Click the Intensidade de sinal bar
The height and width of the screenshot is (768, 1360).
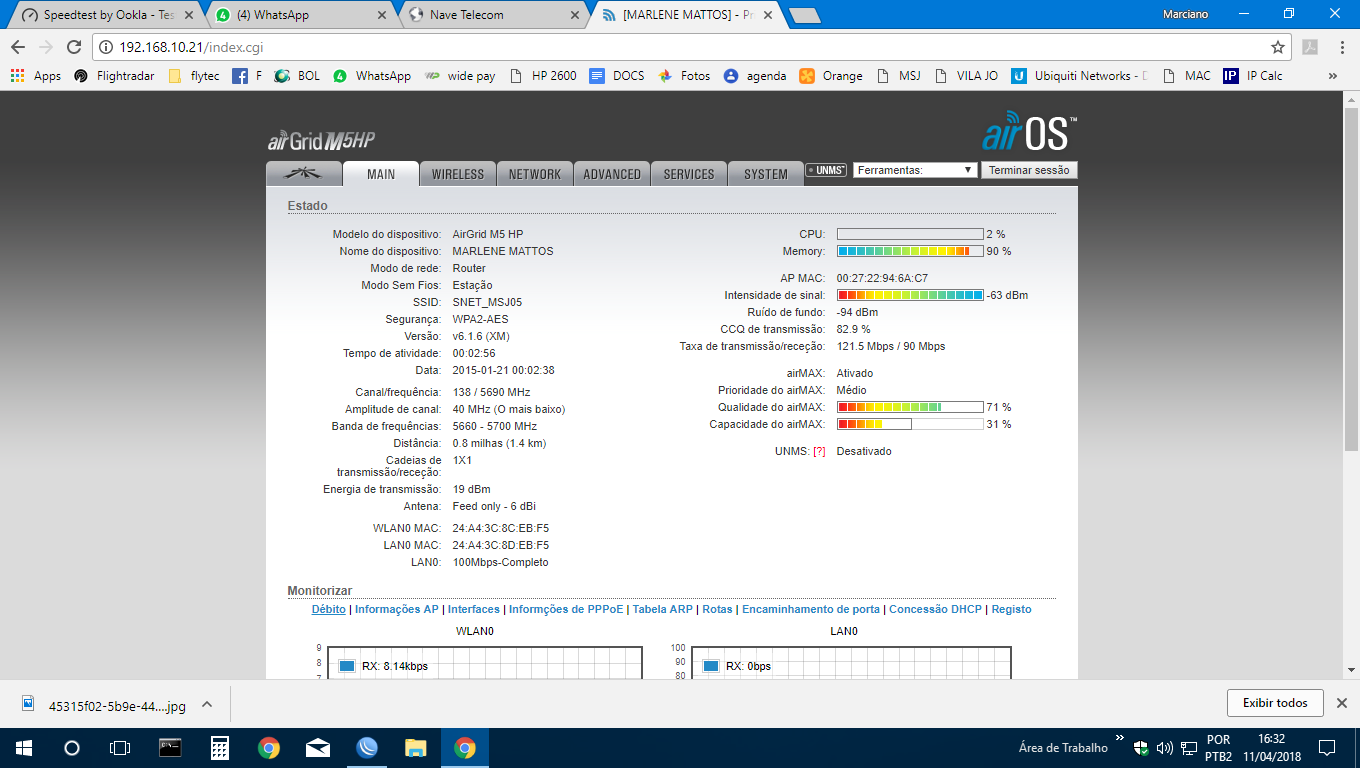point(910,295)
